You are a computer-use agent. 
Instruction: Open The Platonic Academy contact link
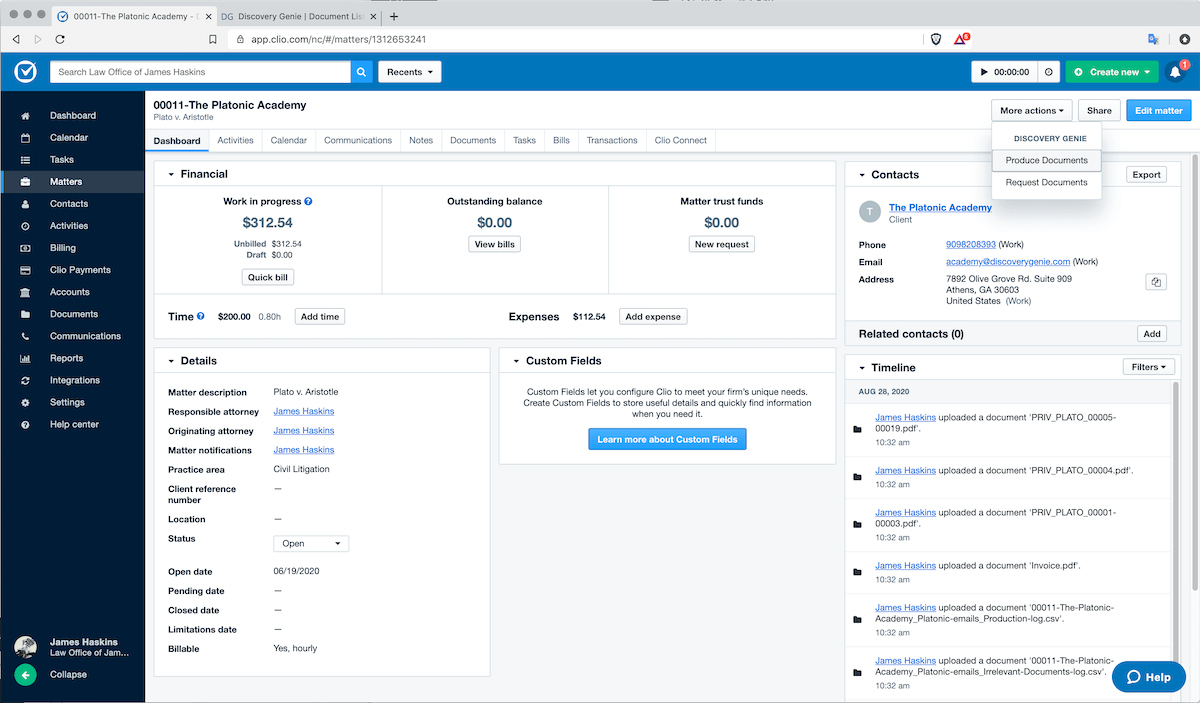pos(940,207)
